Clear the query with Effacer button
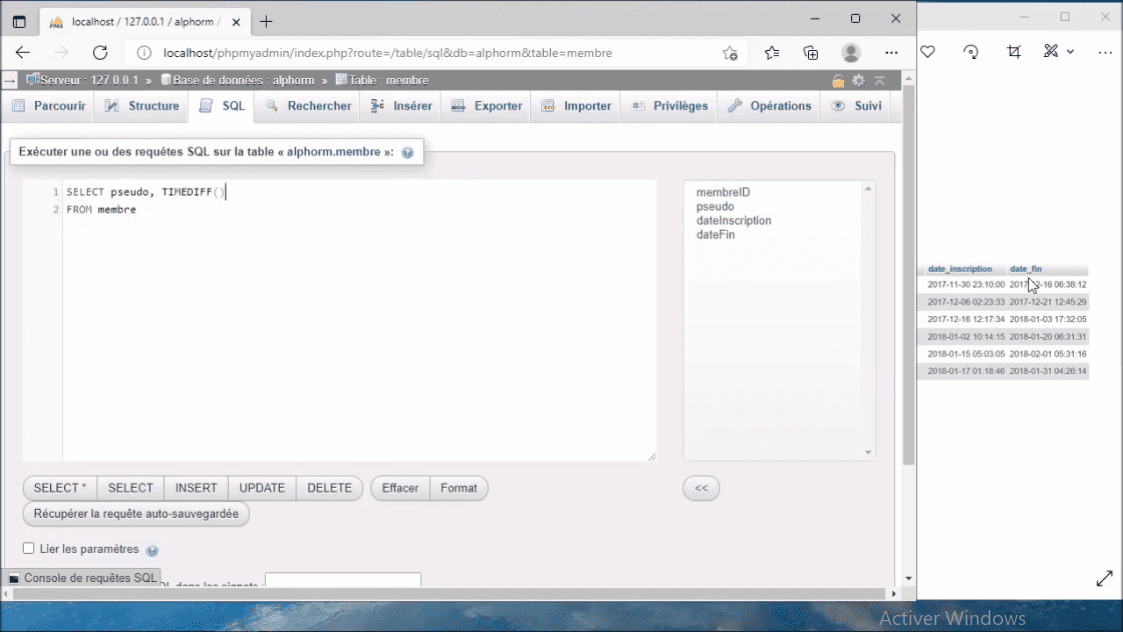 coord(400,488)
